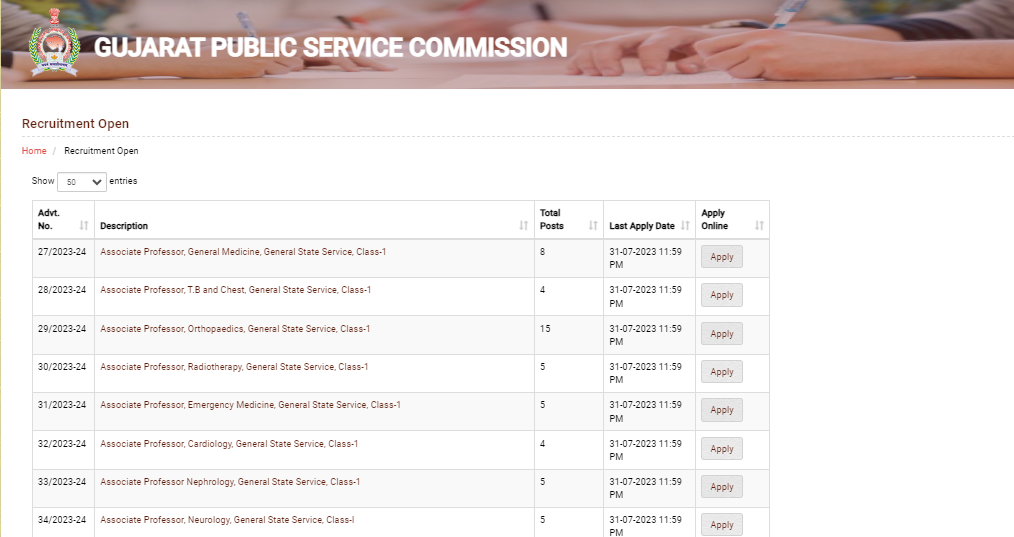Apply for Emergency Medicine Associate Professor post
This screenshot has width=1014, height=537.
pos(722,410)
